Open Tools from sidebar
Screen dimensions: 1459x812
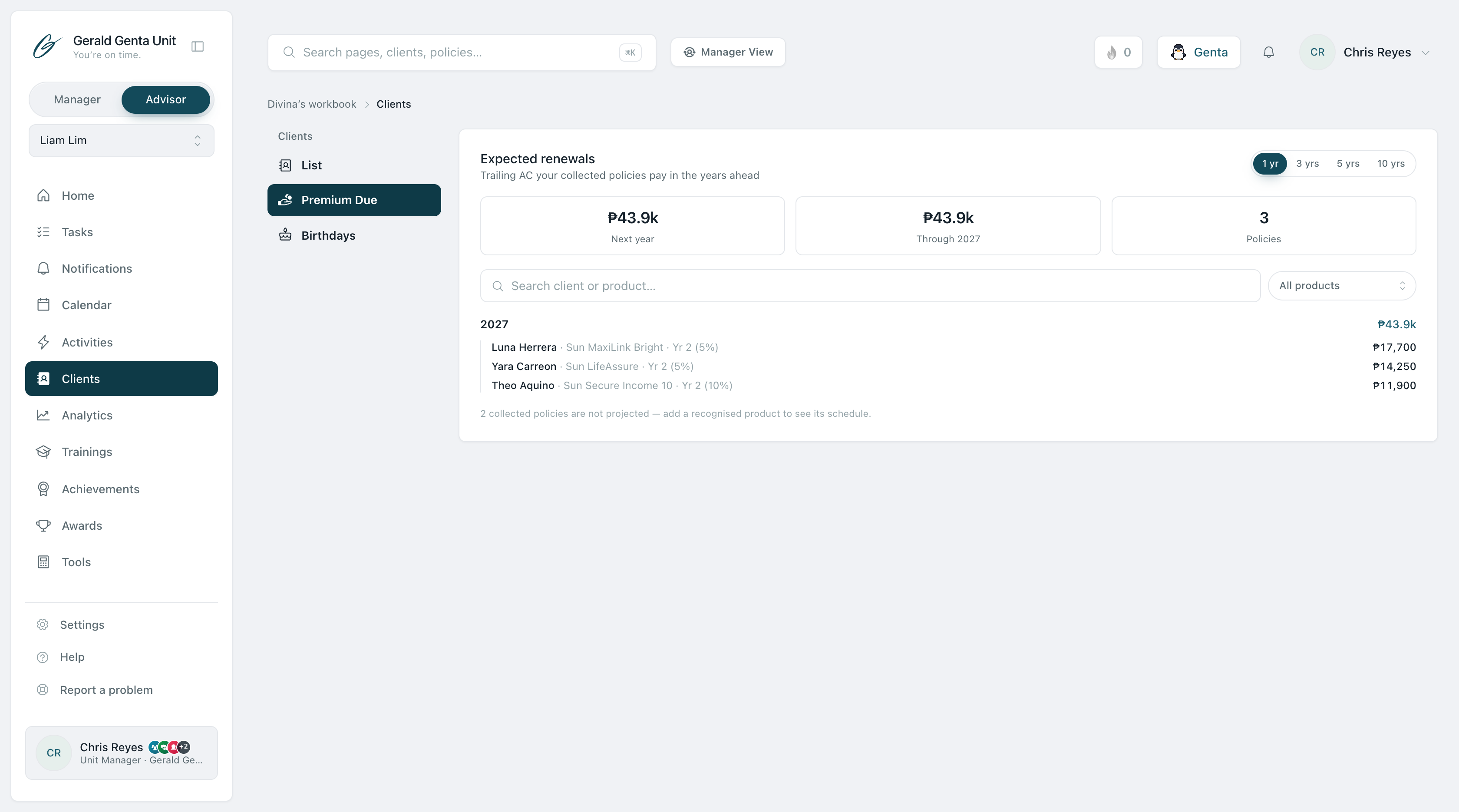pyautogui.click(x=121, y=562)
